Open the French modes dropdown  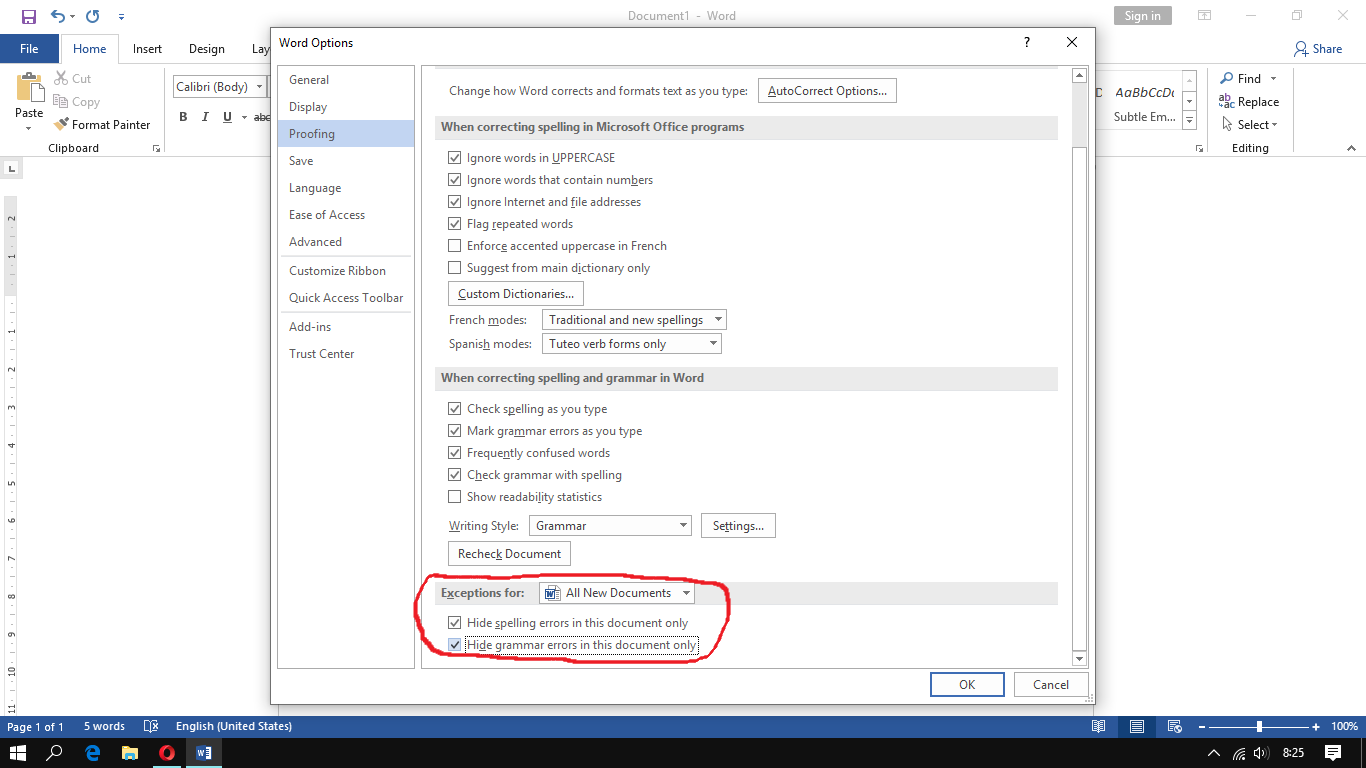tap(634, 320)
